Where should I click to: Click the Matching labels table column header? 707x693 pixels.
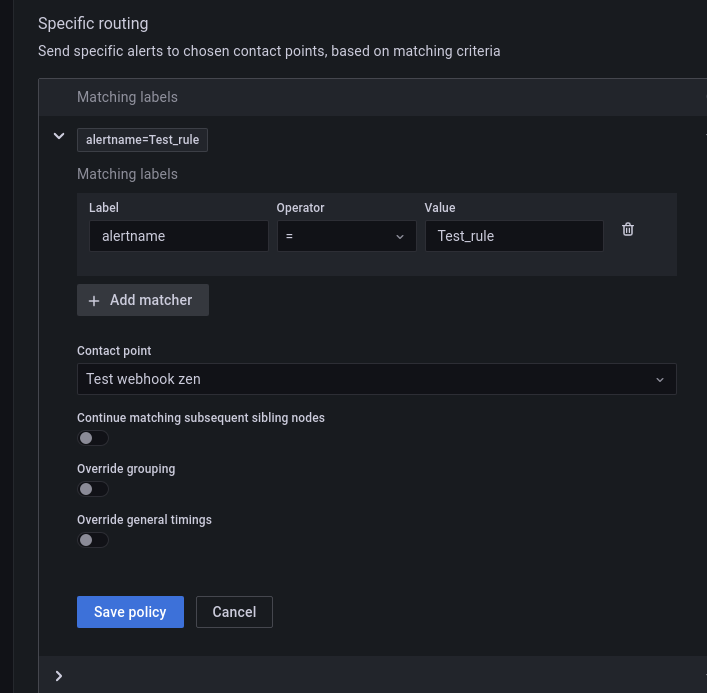pyautogui.click(x=127, y=97)
